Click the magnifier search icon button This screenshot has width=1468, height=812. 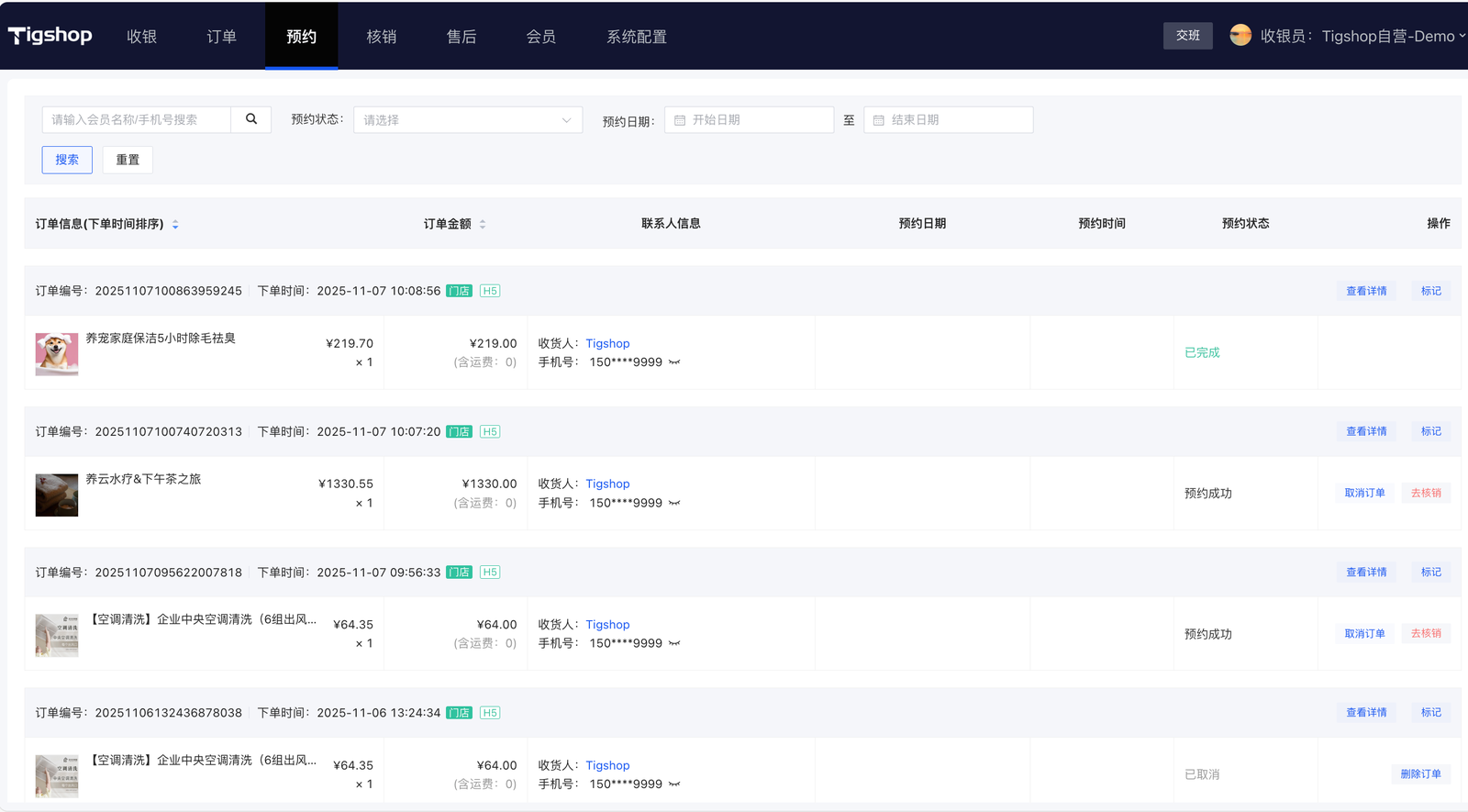coord(250,119)
